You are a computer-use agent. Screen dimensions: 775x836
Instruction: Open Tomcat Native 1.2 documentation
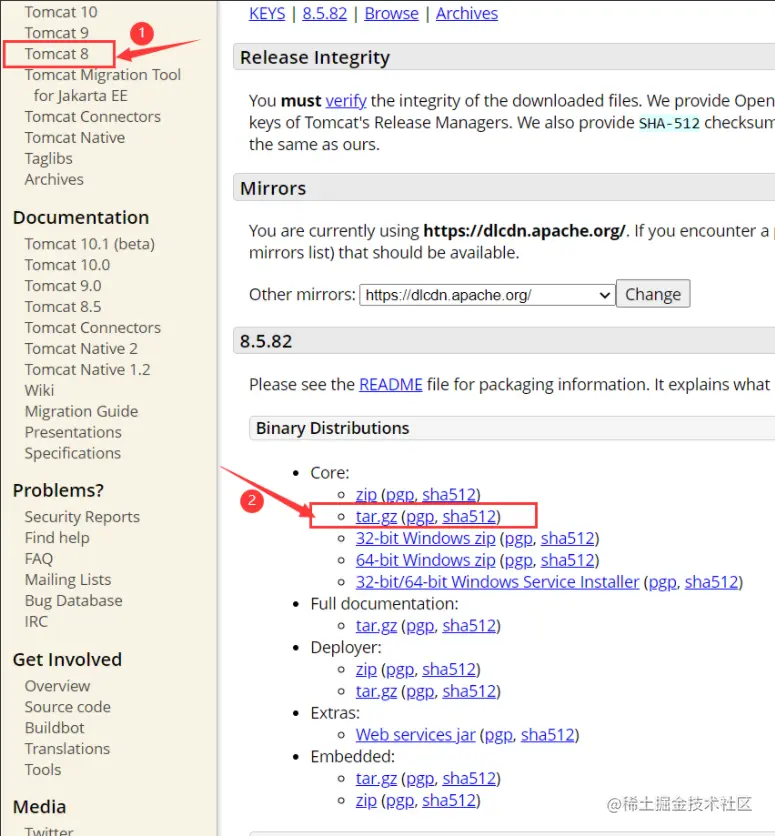87,369
